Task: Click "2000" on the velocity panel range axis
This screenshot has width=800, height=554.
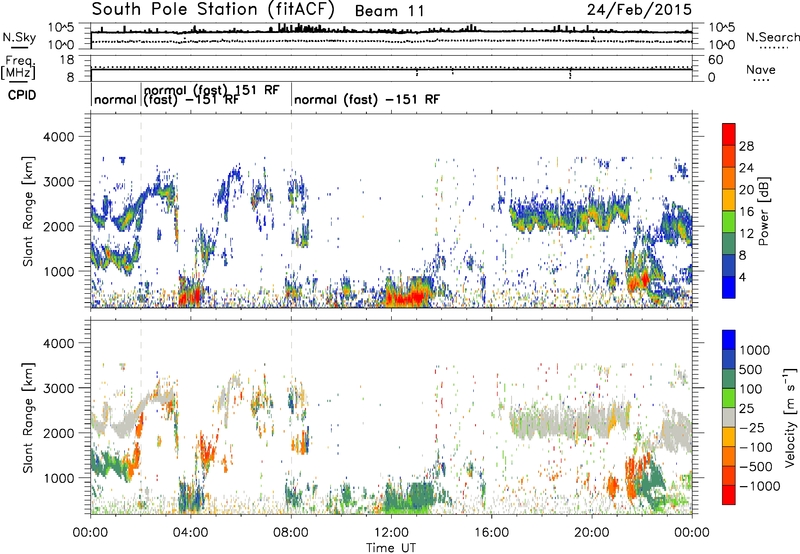Action: pos(58,433)
